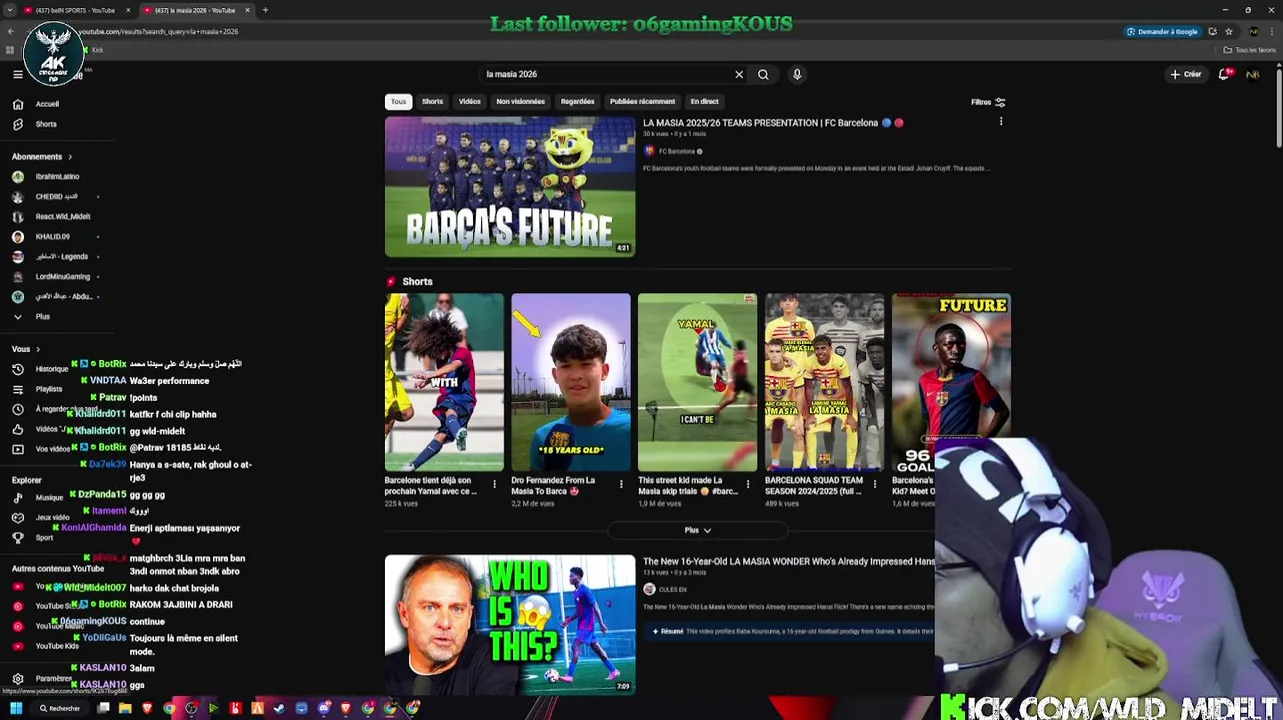Open Steam from the taskbar

(279, 709)
